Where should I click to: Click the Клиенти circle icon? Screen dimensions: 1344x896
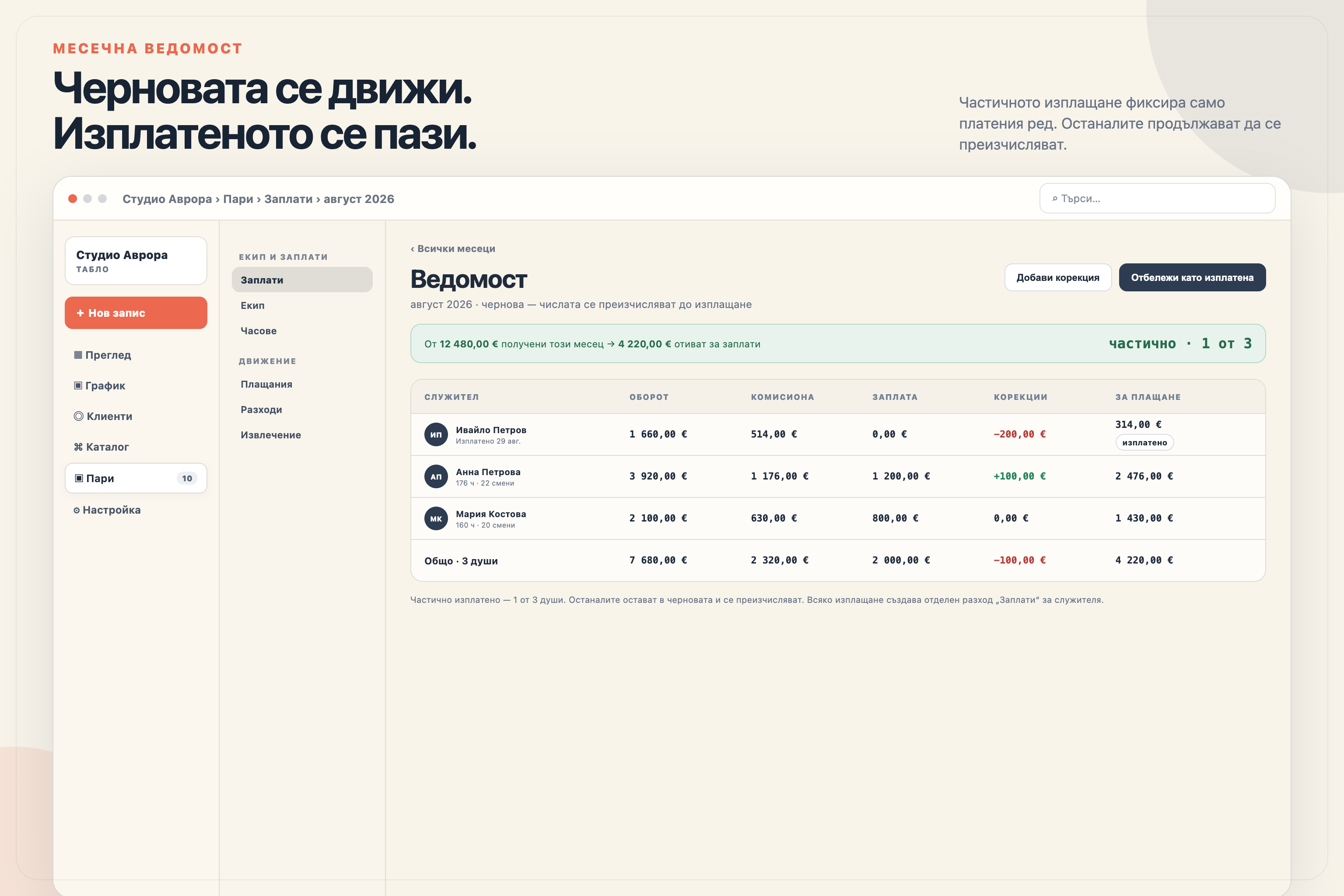(79, 416)
